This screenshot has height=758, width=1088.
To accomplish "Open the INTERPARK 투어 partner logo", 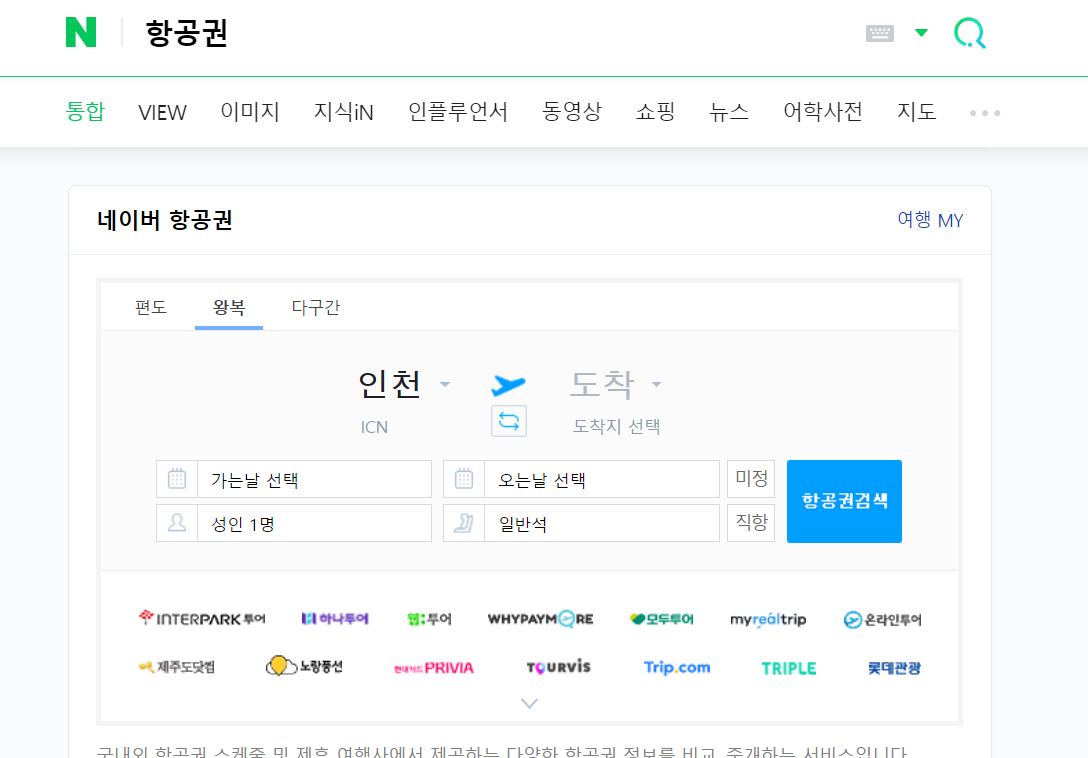I will (202, 618).
